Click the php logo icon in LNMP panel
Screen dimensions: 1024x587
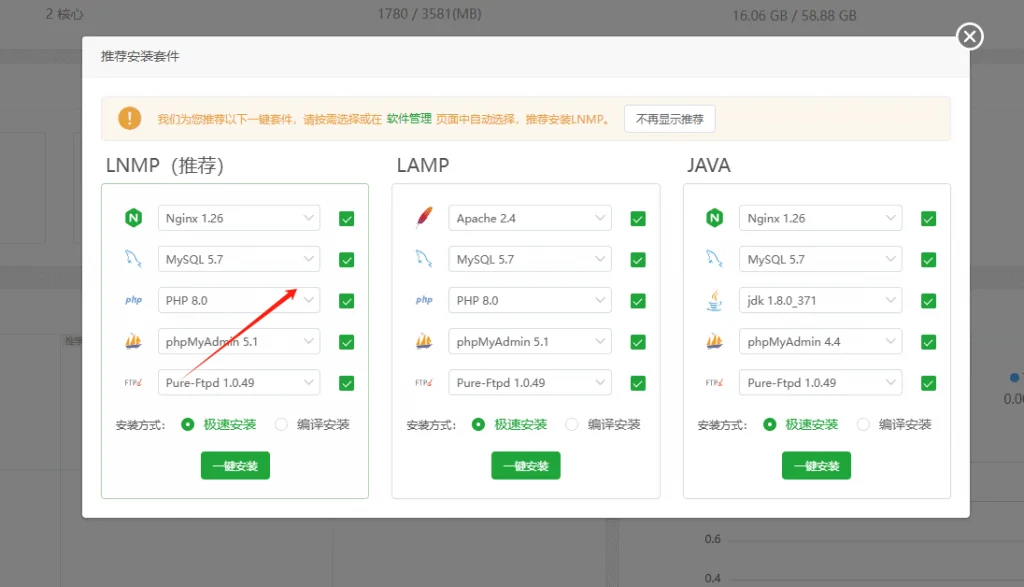coord(133,300)
